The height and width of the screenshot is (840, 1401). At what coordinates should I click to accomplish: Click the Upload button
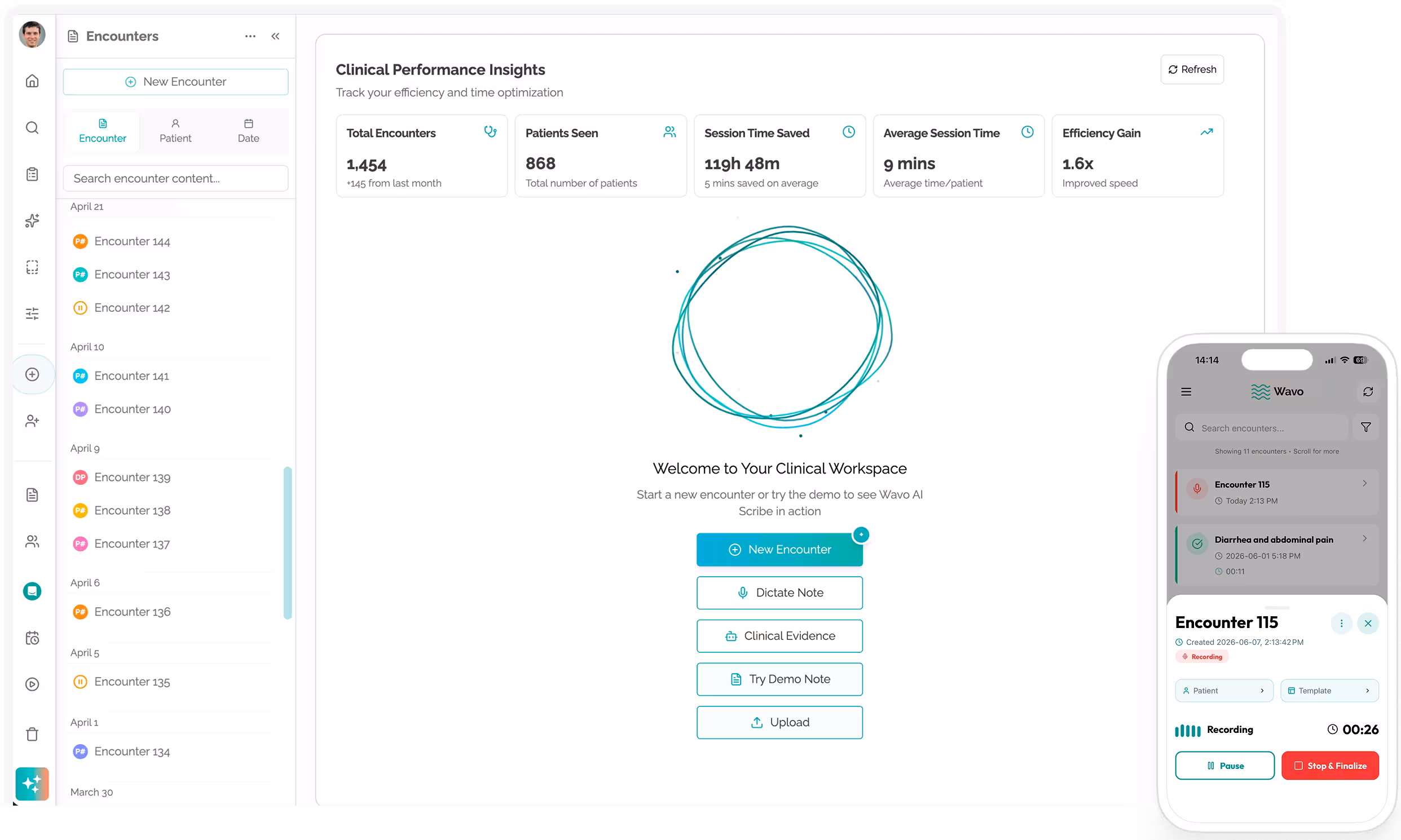click(779, 722)
